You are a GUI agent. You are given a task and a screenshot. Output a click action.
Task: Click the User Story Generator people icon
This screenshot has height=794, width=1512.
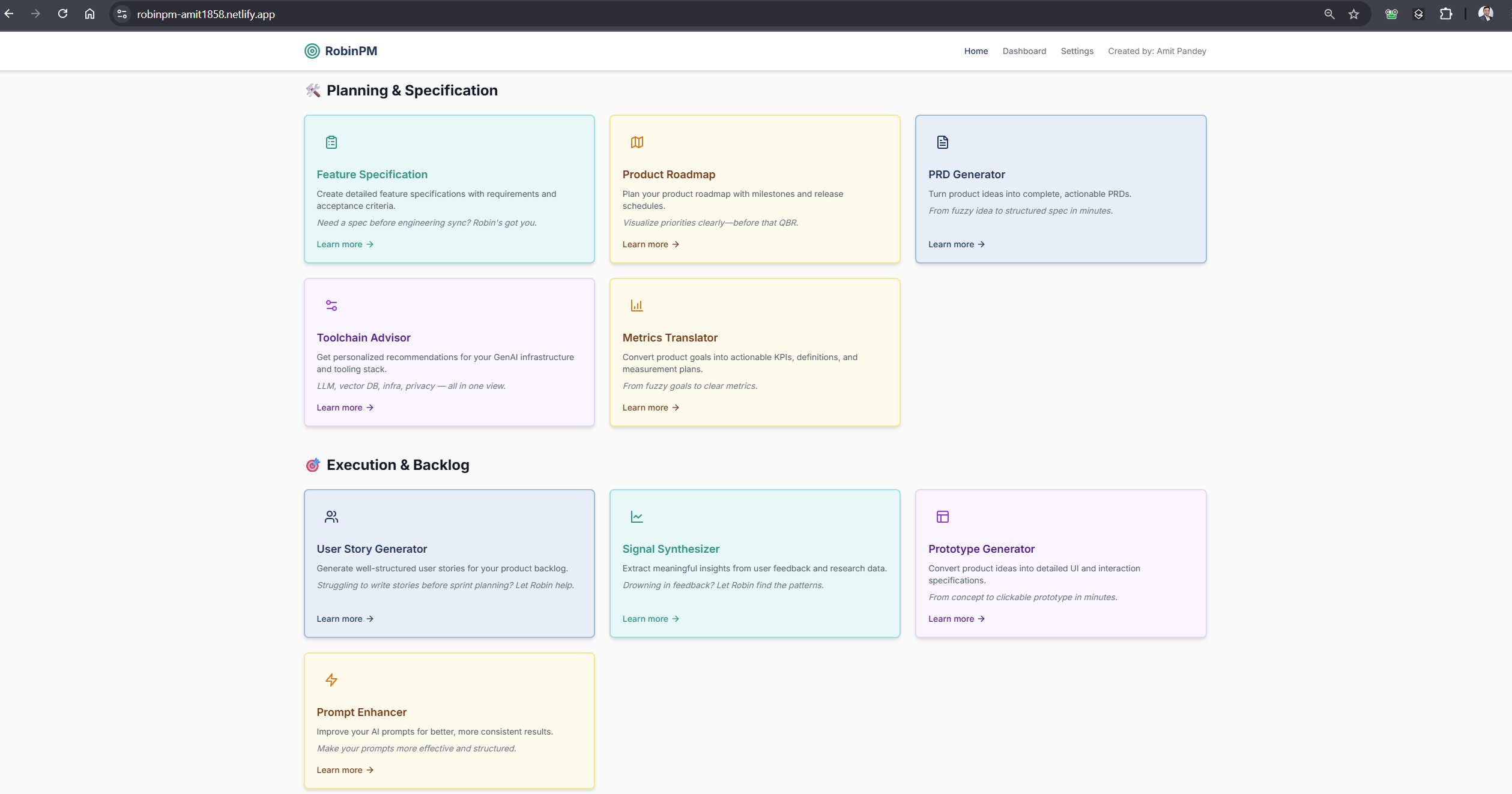click(331, 517)
